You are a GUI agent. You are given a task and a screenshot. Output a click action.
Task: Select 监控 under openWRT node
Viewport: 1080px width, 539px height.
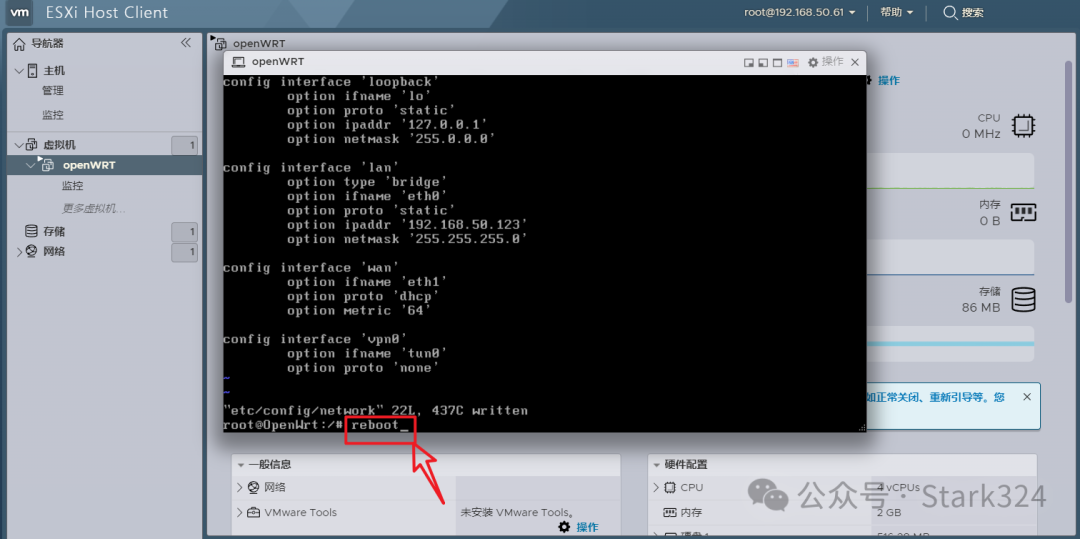(x=72, y=186)
